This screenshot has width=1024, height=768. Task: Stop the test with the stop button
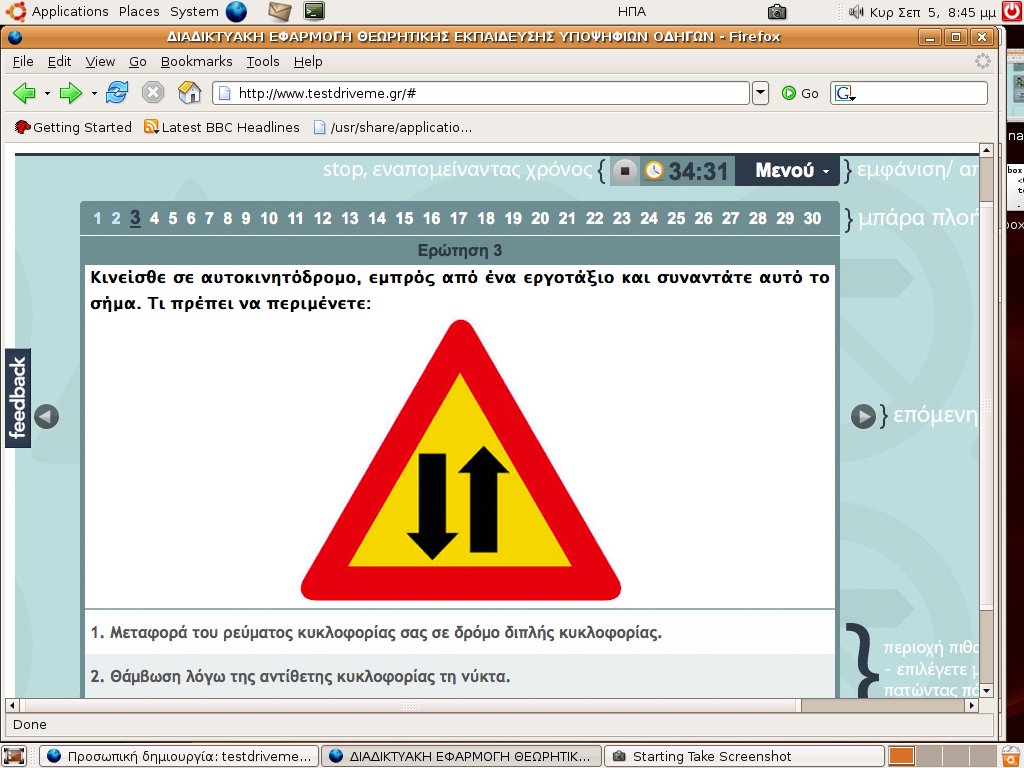(625, 171)
